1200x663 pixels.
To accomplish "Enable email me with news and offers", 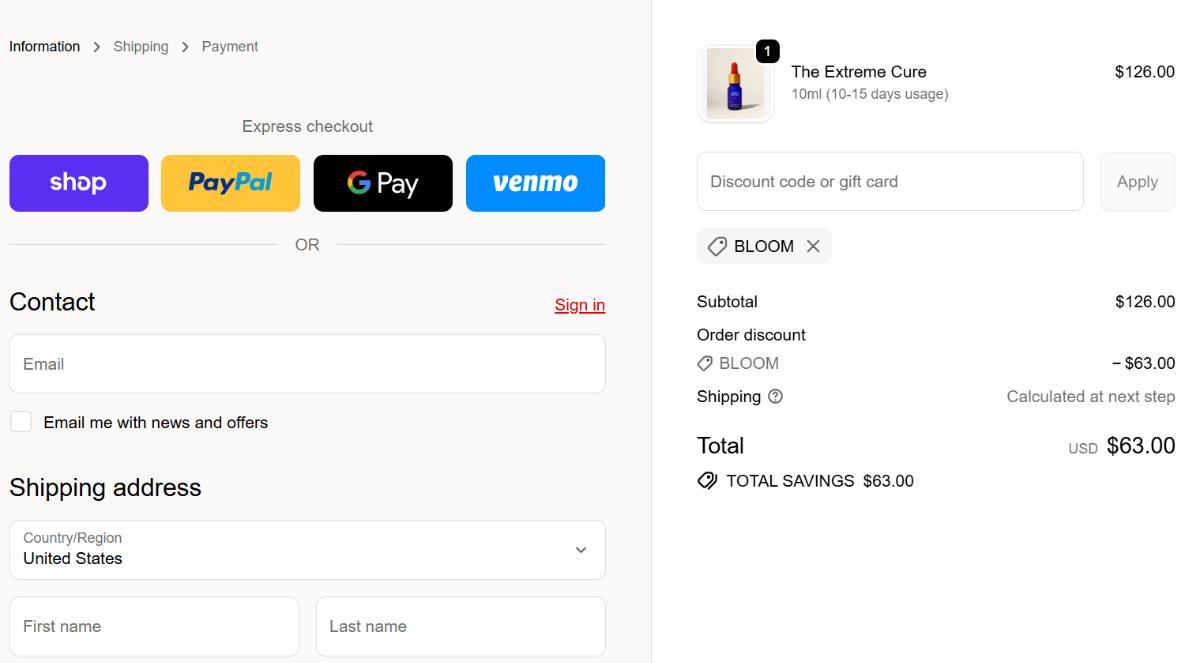I will [21, 422].
